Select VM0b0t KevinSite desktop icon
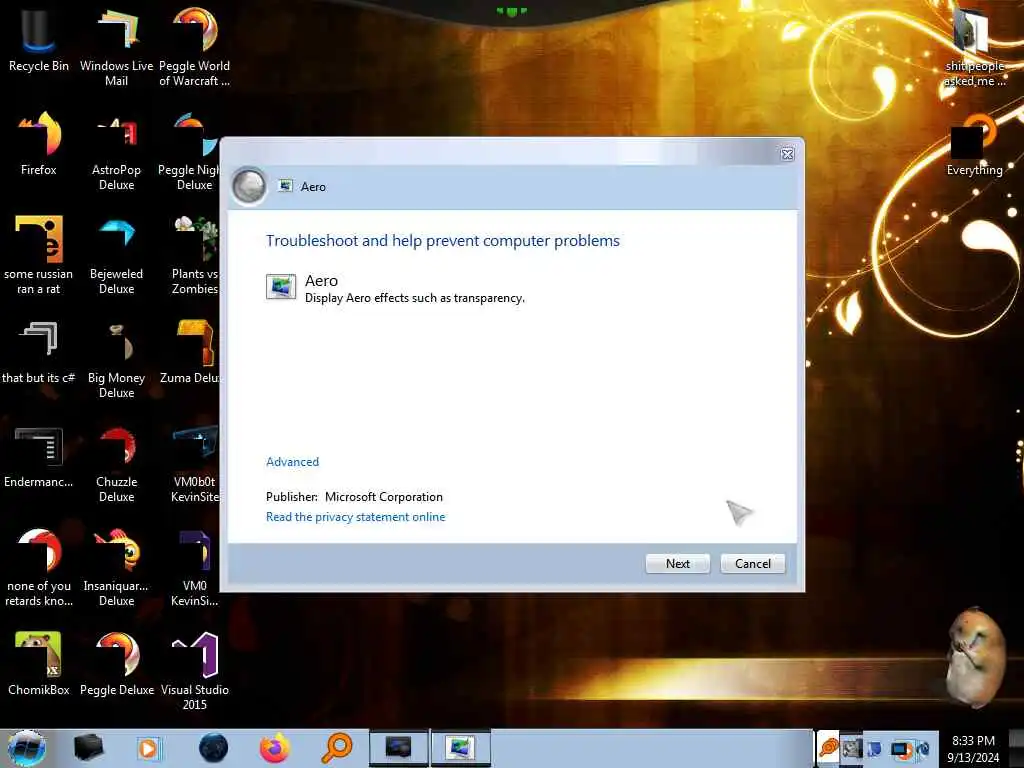Screen dimensions: 1024x768 [x=194, y=462]
